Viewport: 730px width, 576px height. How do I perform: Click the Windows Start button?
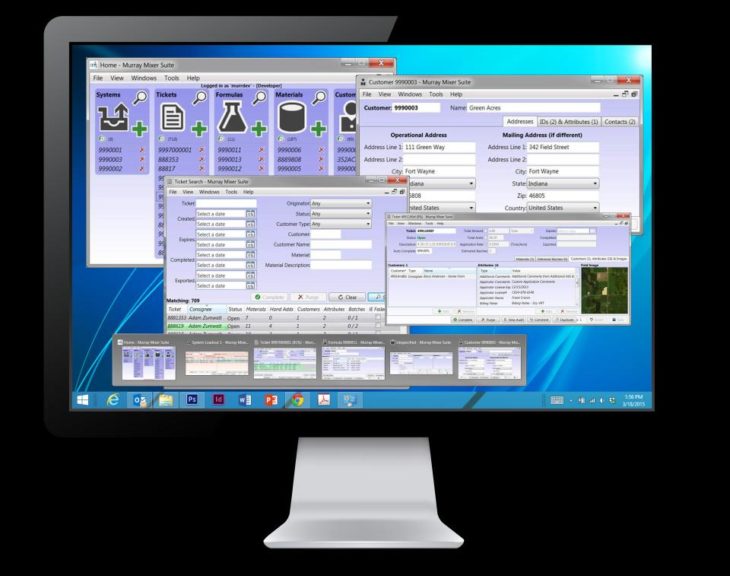[x=83, y=400]
